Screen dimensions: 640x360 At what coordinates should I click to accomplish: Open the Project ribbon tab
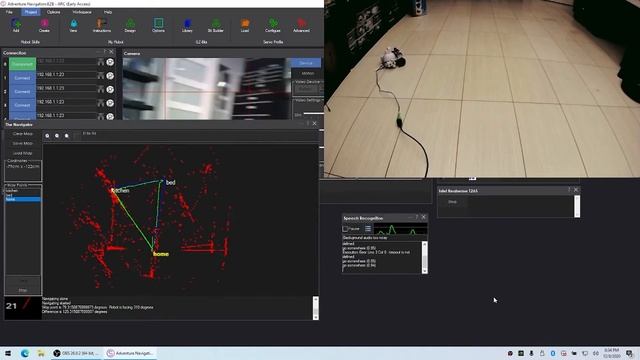point(31,12)
